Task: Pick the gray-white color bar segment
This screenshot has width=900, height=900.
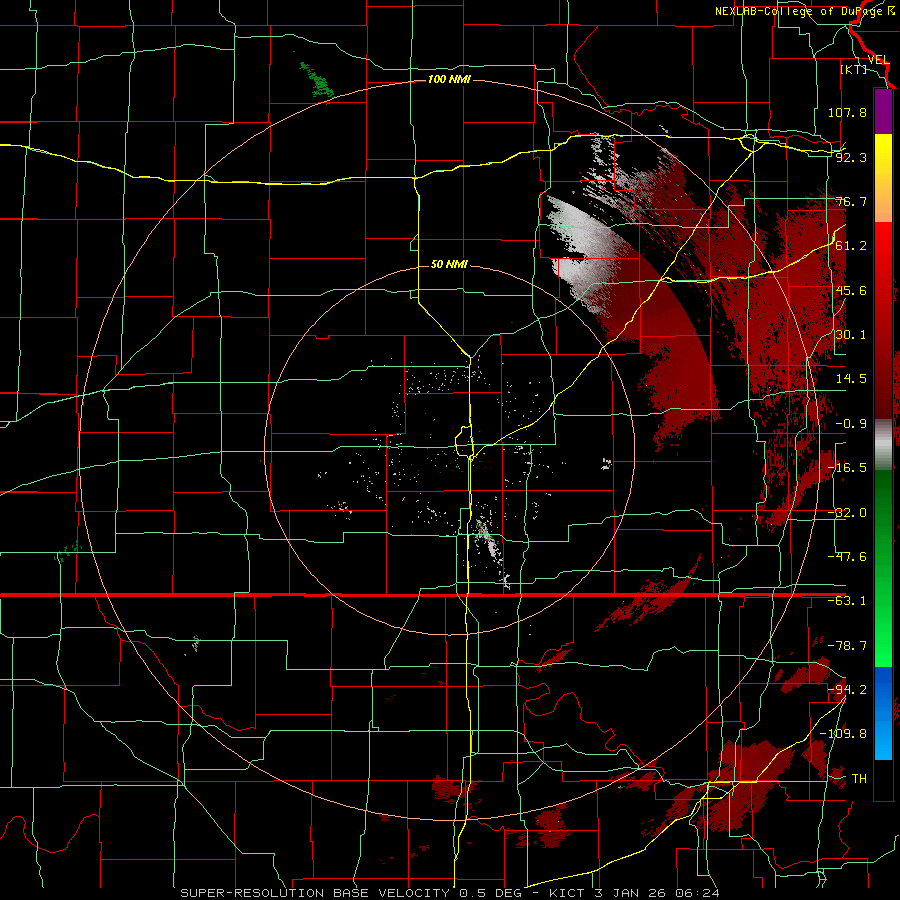Action: pyautogui.click(x=883, y=442)
